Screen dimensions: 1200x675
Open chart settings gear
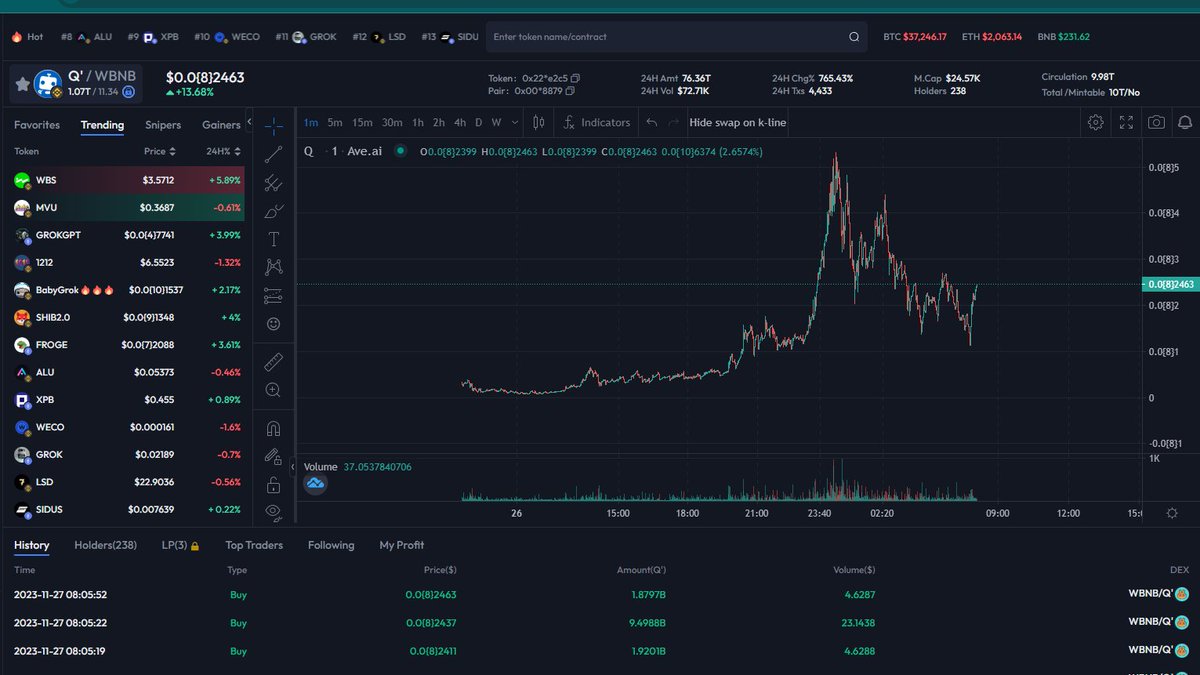(x=1096, y=122)
